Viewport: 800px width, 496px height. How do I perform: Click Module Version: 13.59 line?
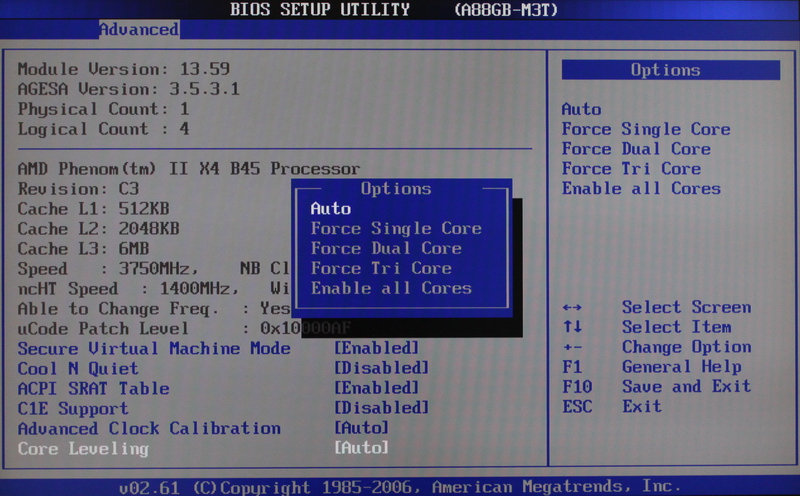[x=123, y=69]
